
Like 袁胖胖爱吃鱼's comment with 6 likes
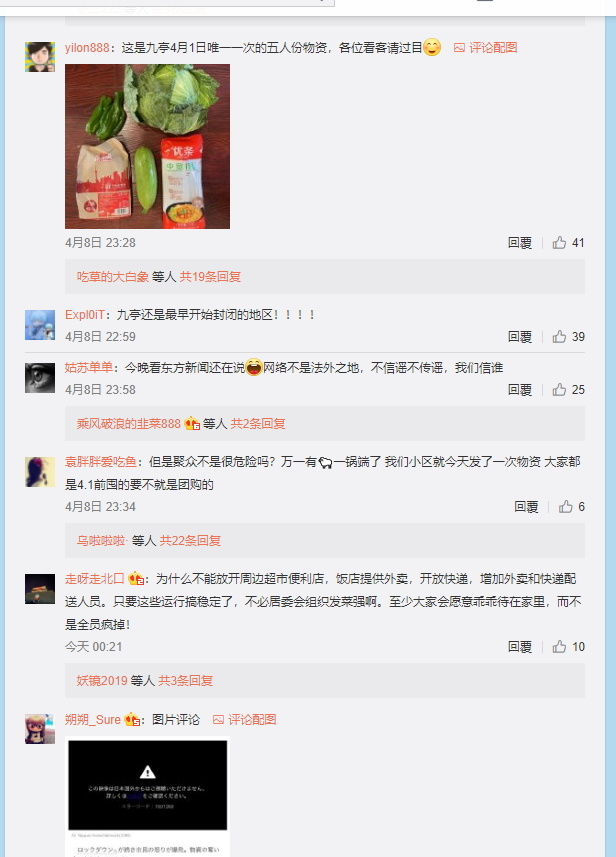point(566,507)
